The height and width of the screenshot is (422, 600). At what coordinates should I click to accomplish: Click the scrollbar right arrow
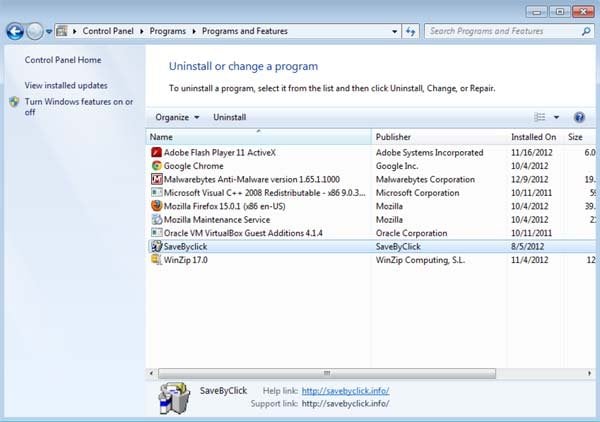tap(589, 373)
